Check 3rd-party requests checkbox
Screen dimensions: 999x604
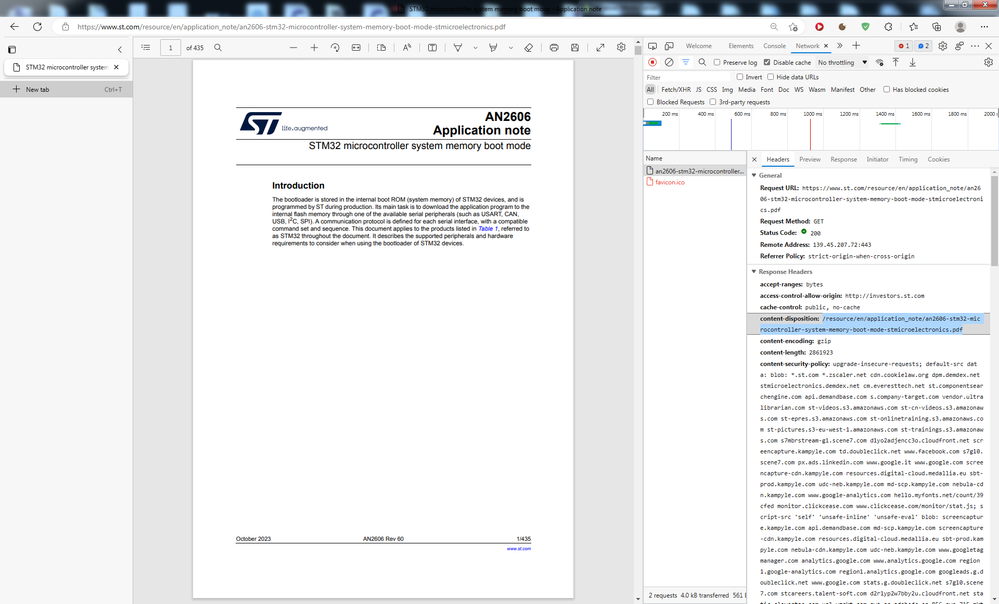coord(713,102)
